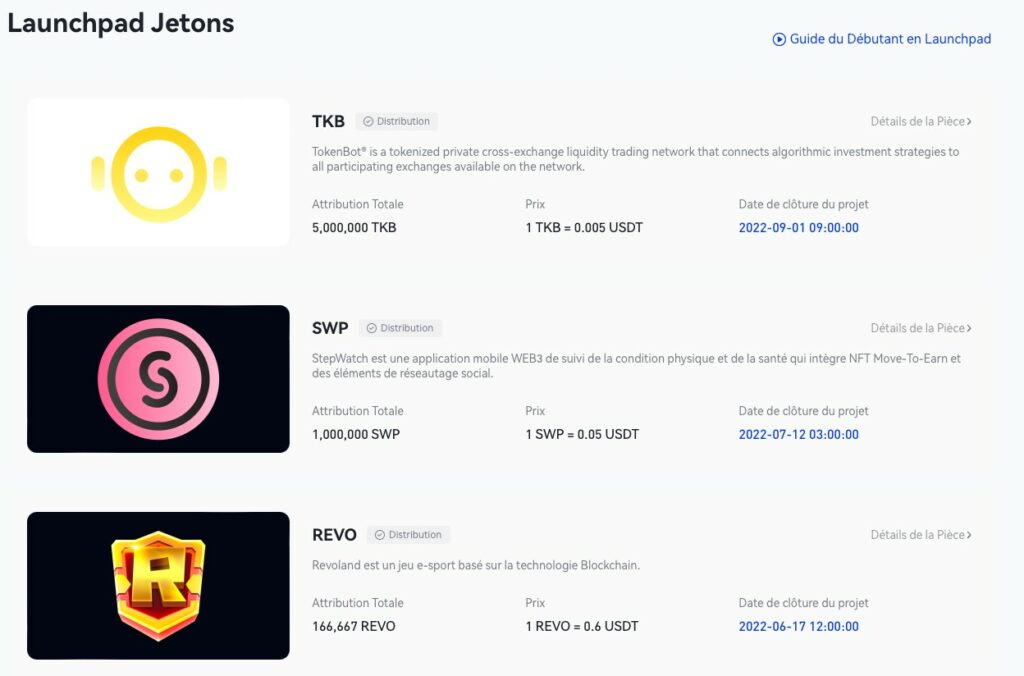Open Détails de la Pièce for REVO
Viewport: 1024px width, 676px height.
tap(920, 535)
